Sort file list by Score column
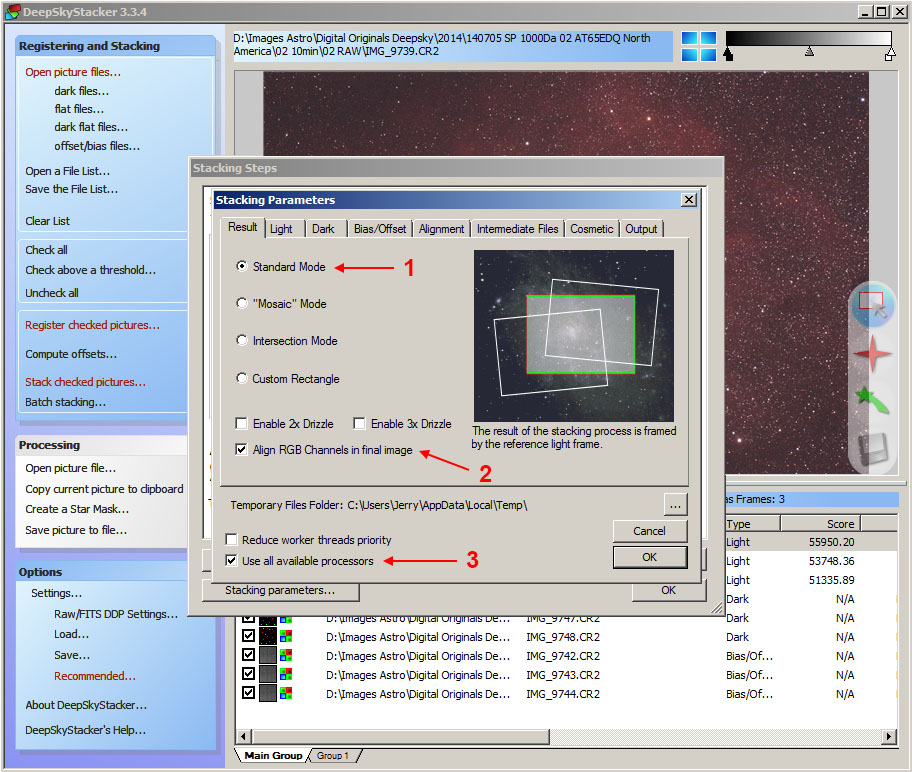This screenshot has height=772, width=912. click(820, 524)
